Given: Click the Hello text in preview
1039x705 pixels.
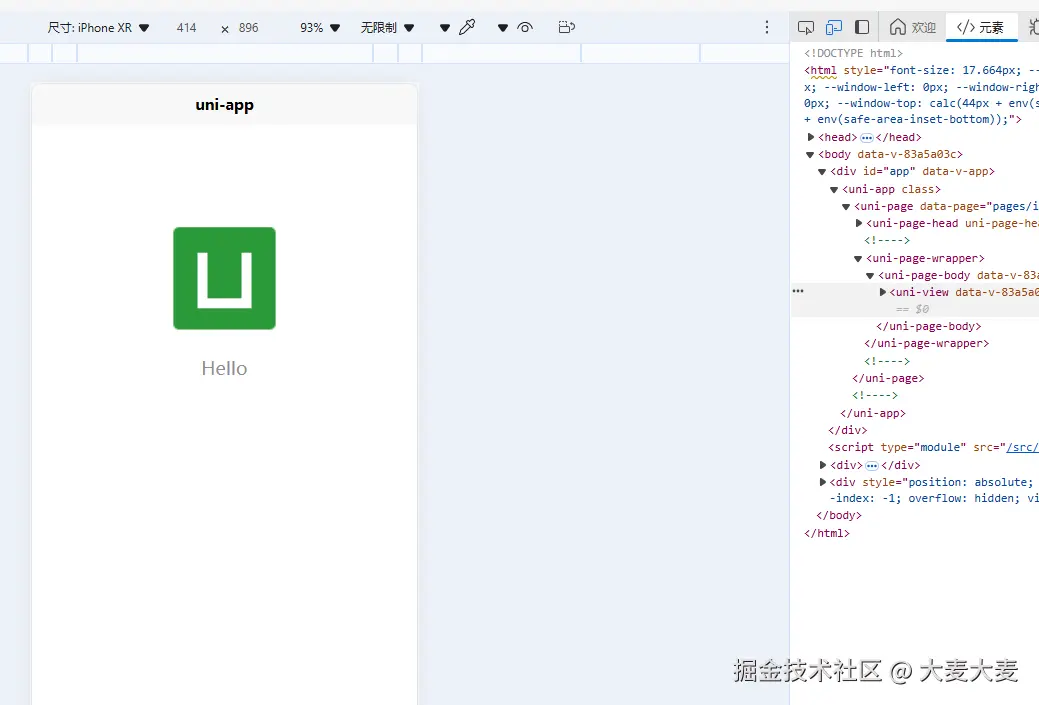Looking at the screenshot, I should pos(225,368).
